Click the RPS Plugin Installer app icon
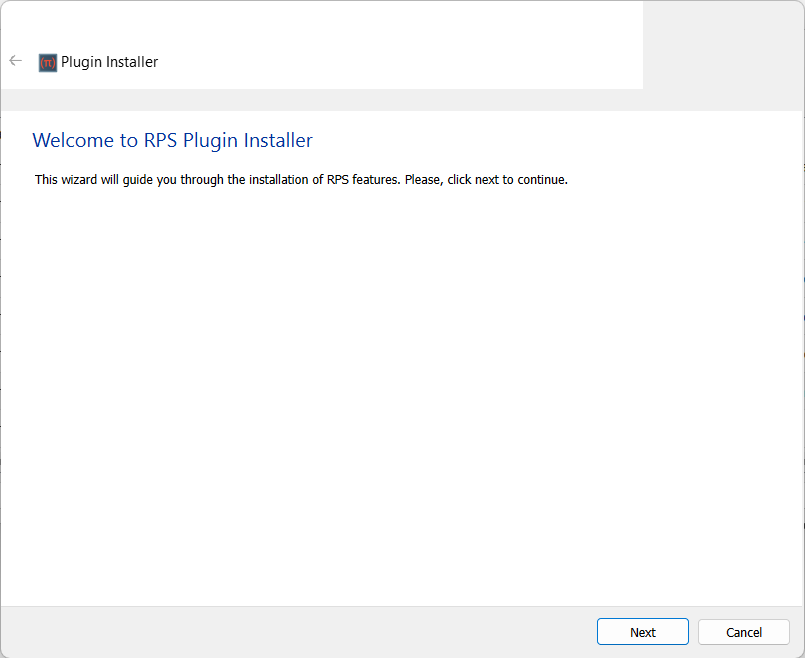Viewport: 805px width, 658px height. 48,62
